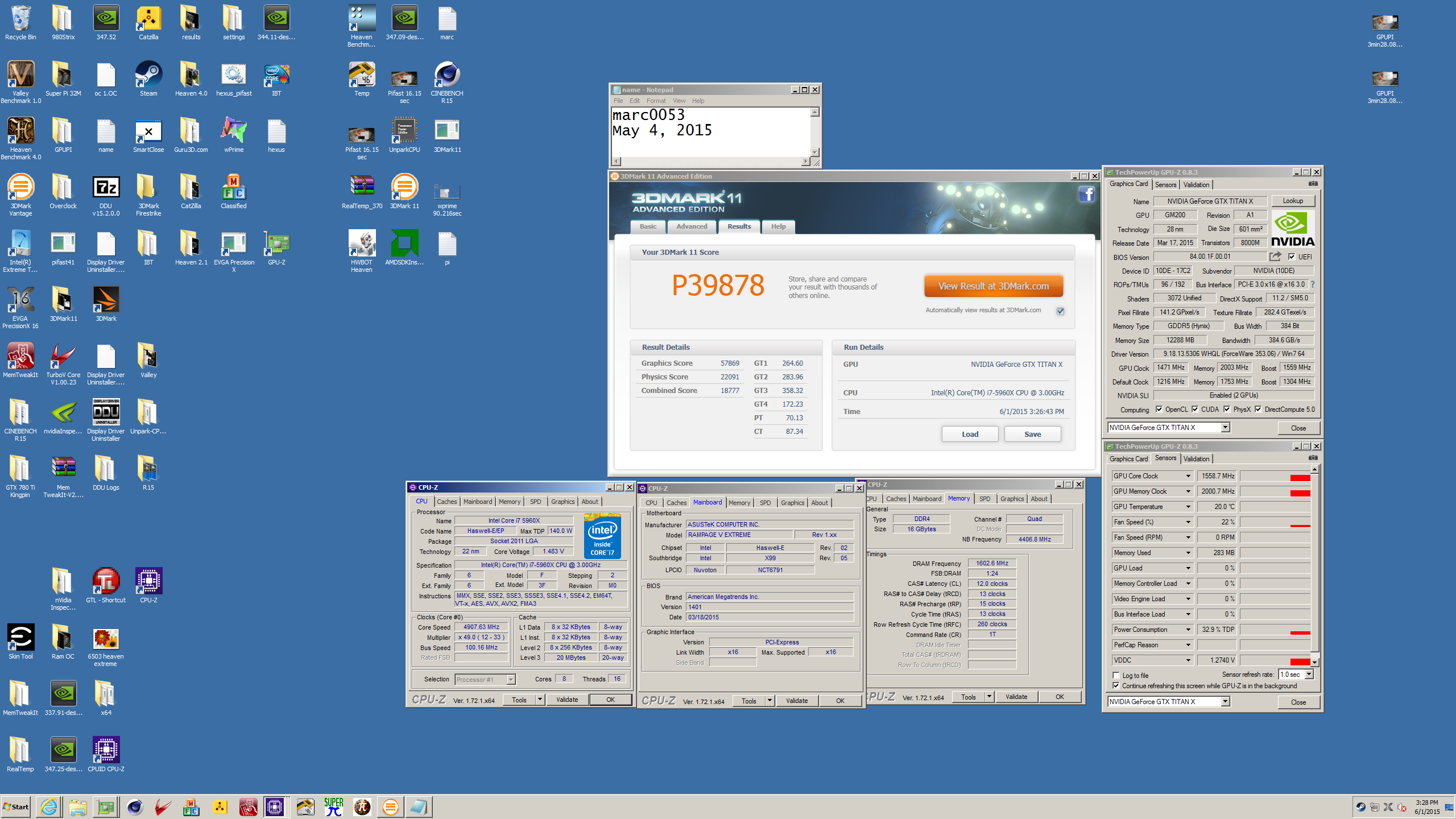This screenshot has width=1456, height=819.
Task: Expand the Fan Speed (%) sensor dropdown
Action: pos(1188,522)
